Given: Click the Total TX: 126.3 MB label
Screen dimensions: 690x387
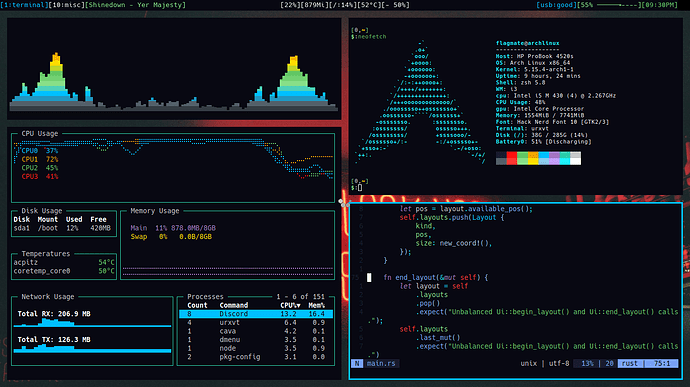Looking at the screenshot, I should pyautogui.click(x=54, y=339).
